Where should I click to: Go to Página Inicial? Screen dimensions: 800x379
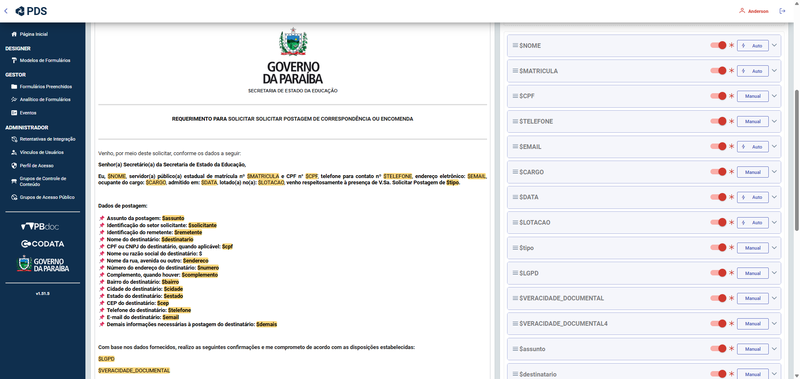pyautogui.click(x=30, y=34)
